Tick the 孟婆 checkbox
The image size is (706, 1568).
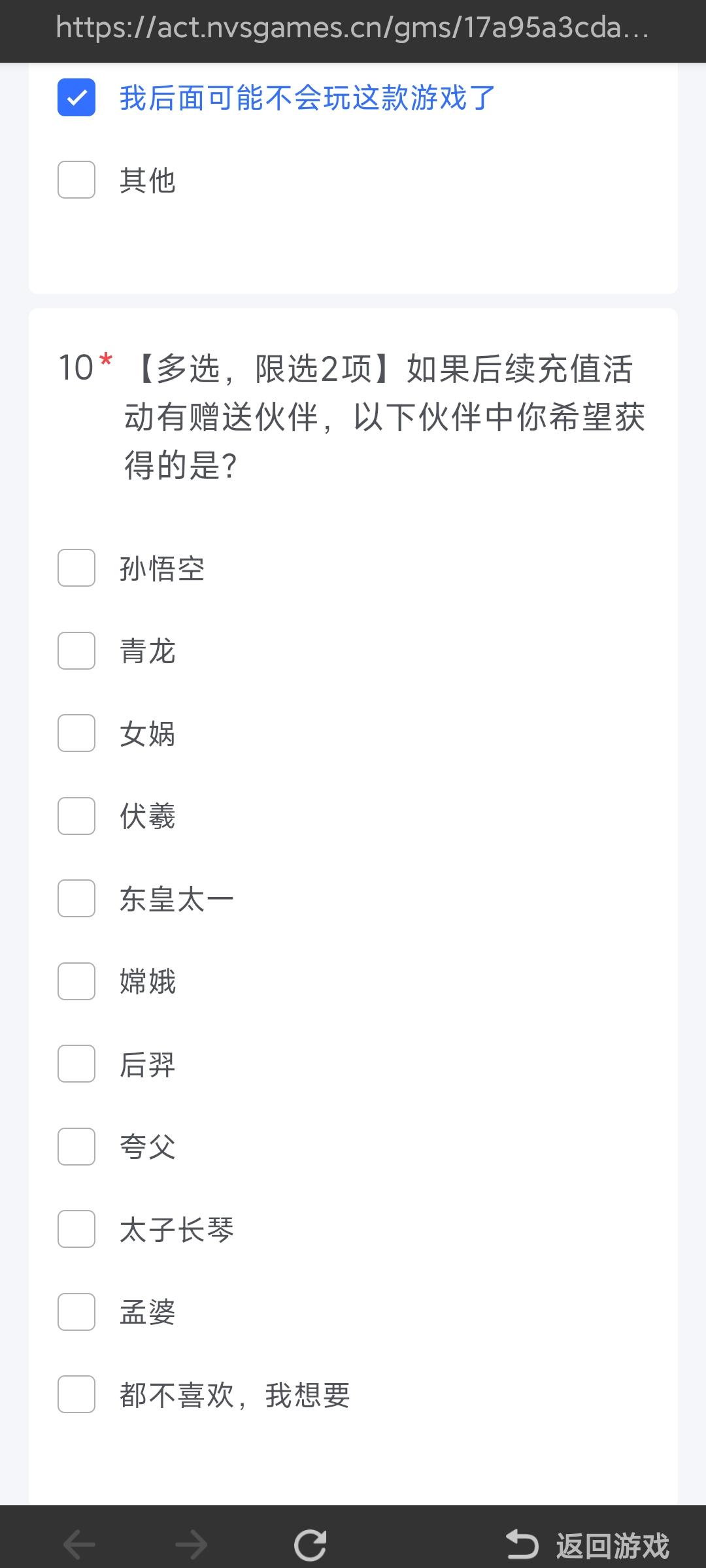tap(76, 1312)
